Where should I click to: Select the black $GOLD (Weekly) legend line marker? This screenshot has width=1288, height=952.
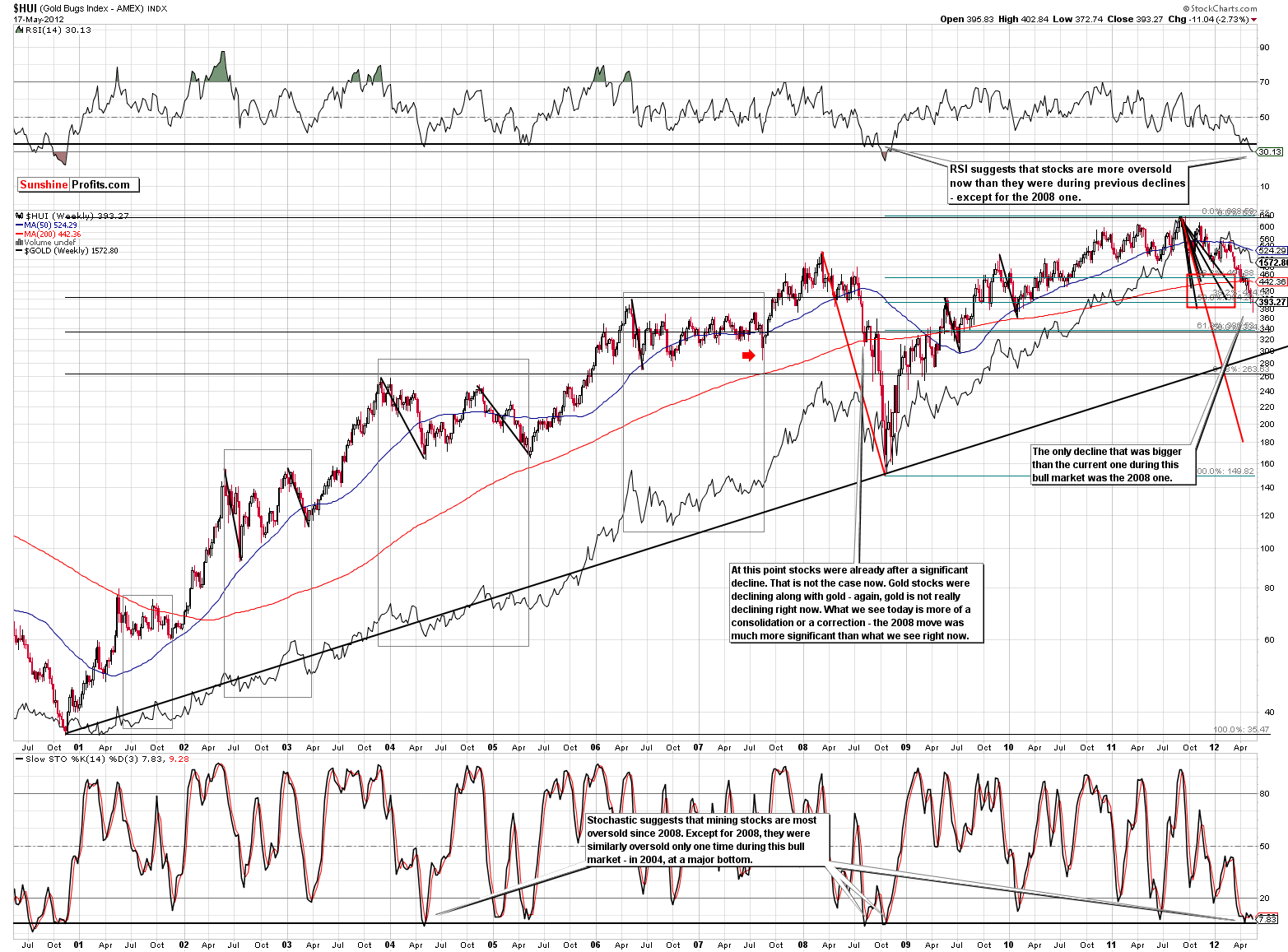19,250
